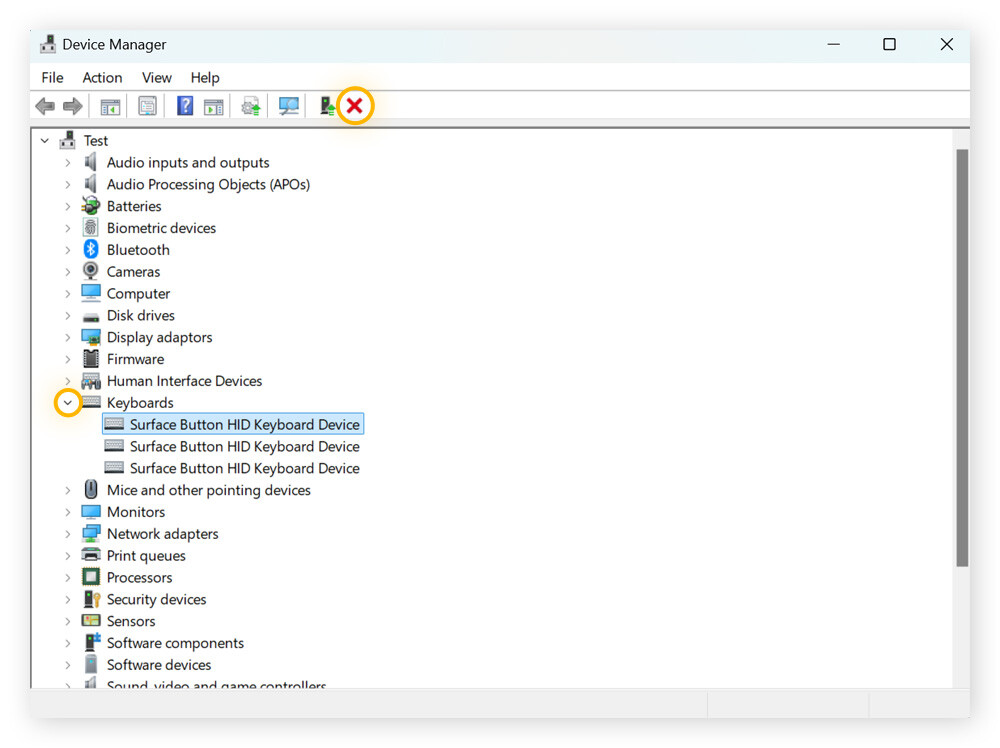Expand Display adaptors category
This screenshot has height=748, width=1000.
68,337
